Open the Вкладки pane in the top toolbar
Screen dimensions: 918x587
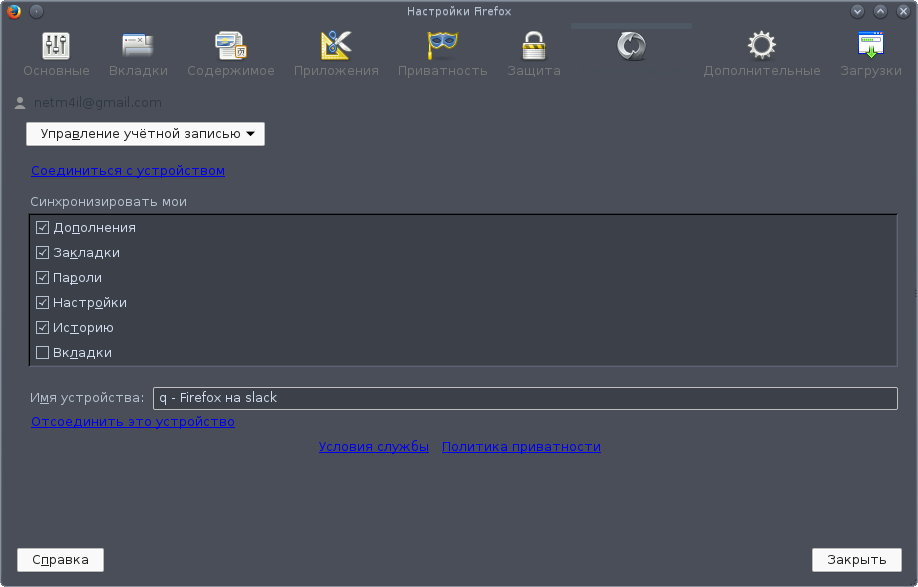[x=138, y=54]
